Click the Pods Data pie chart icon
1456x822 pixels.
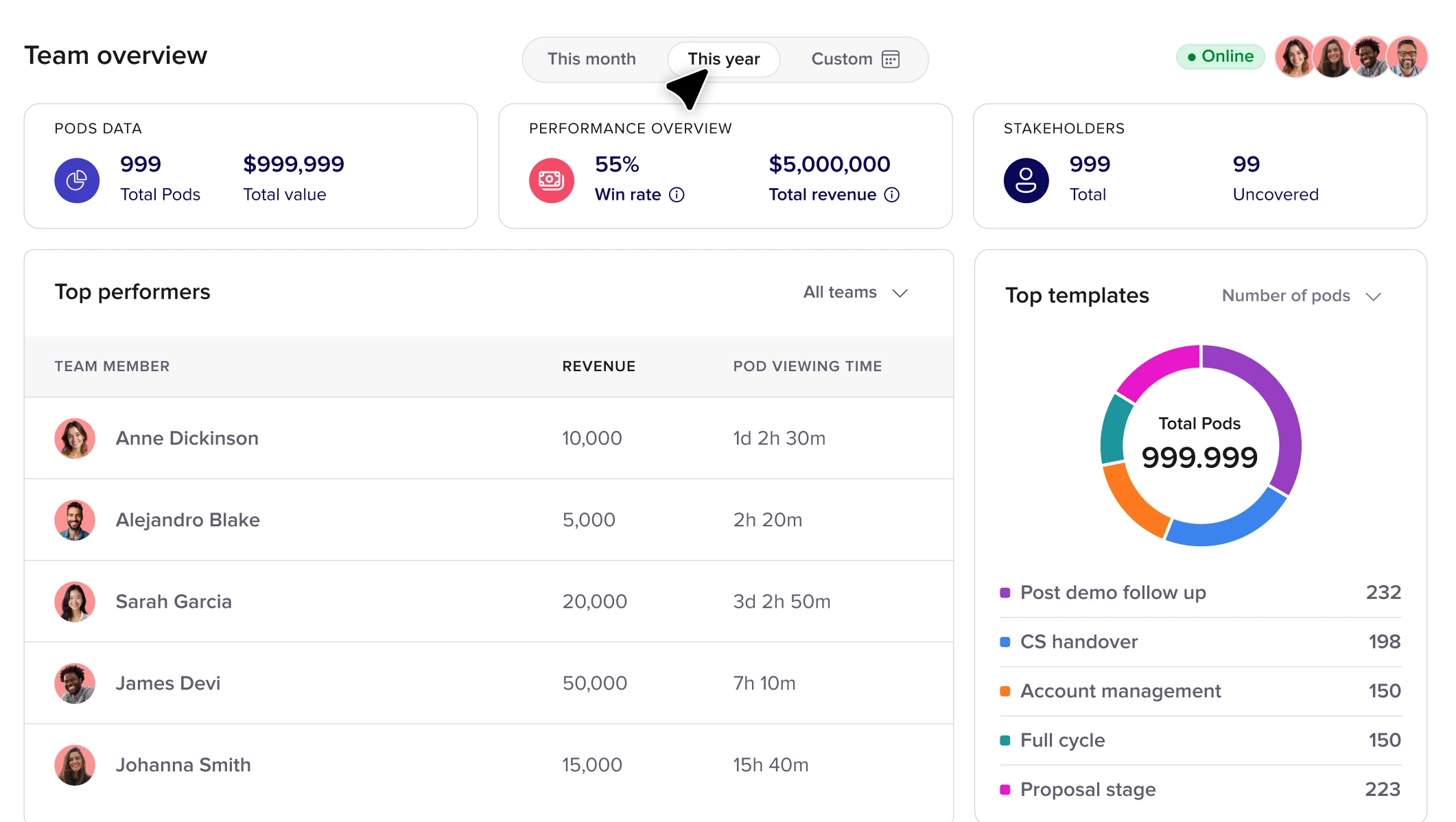click(x=77, y=180)
